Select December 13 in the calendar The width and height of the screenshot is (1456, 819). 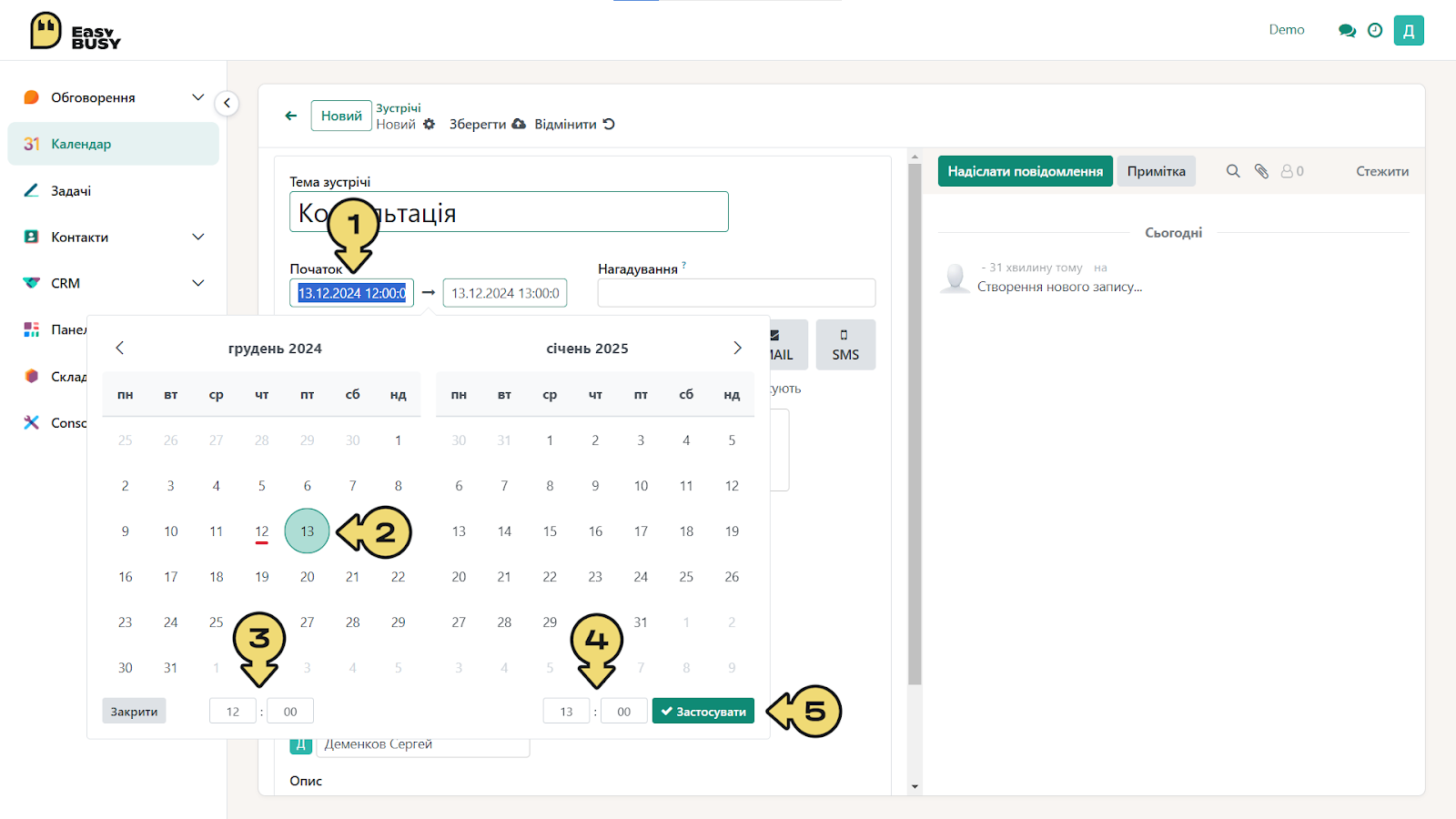[307, 531]
